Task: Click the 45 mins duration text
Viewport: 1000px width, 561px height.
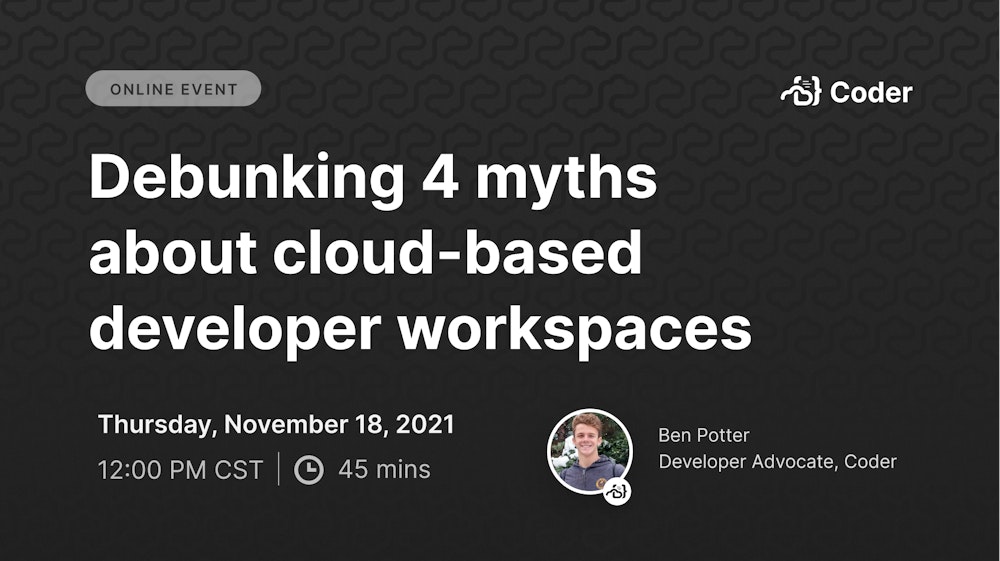Action: pyautogui.click(x=385, y=469)
